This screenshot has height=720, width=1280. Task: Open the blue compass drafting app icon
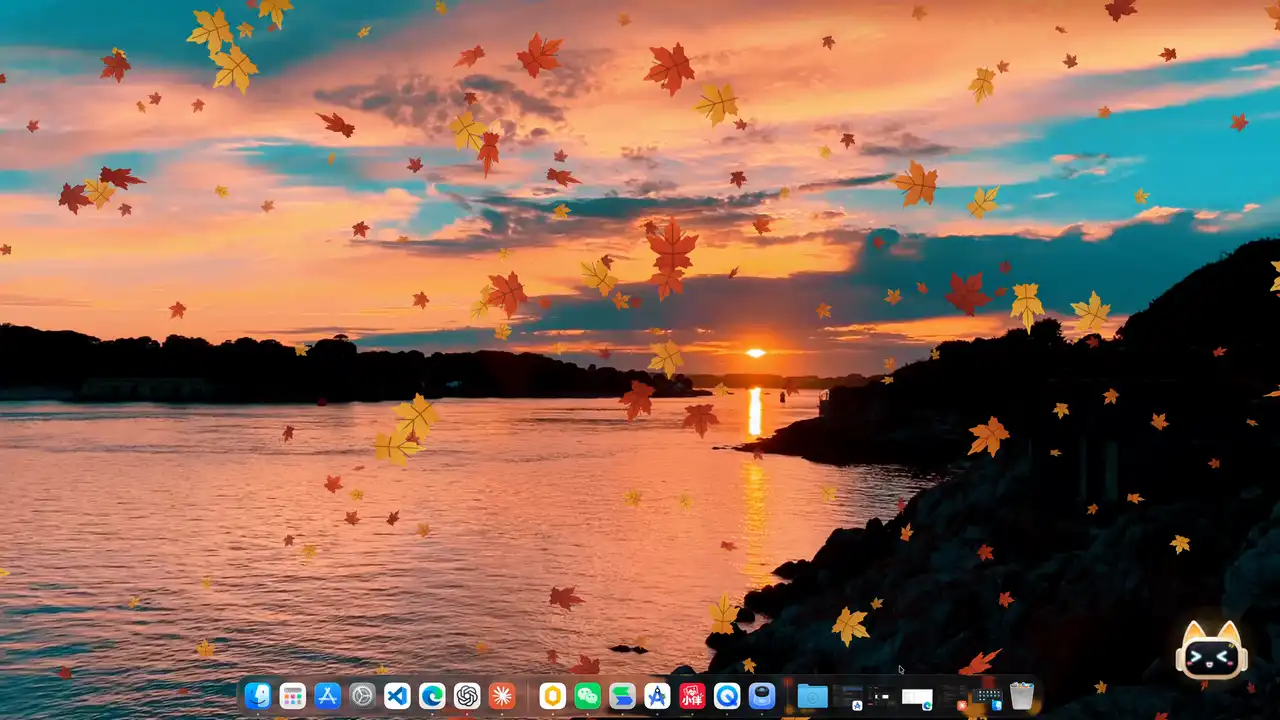point(657,696)
